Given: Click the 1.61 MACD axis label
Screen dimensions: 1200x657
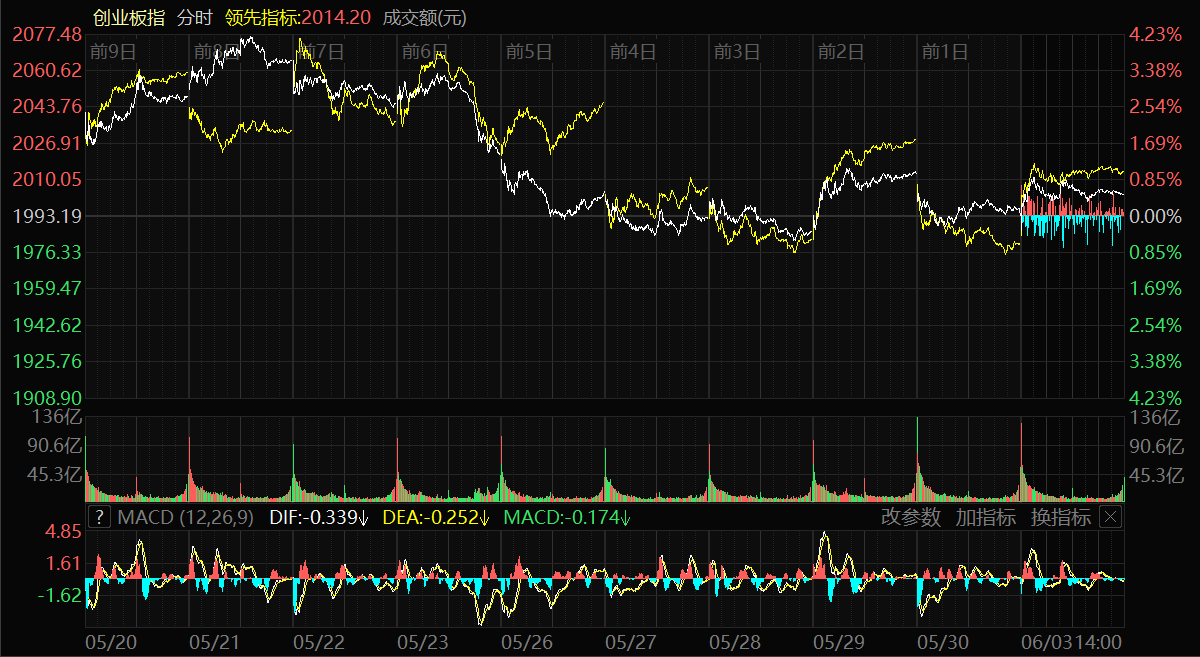Looking at the screenshot, I should 63,563.
